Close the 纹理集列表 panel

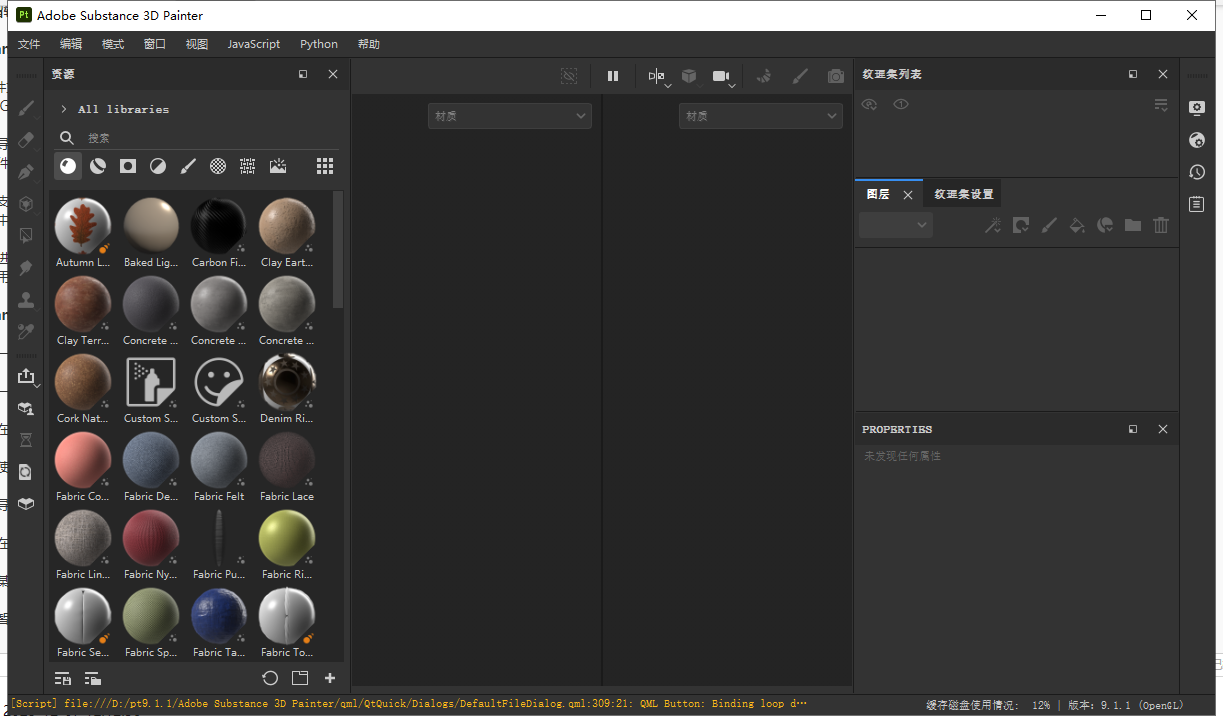coord(1163,74)
